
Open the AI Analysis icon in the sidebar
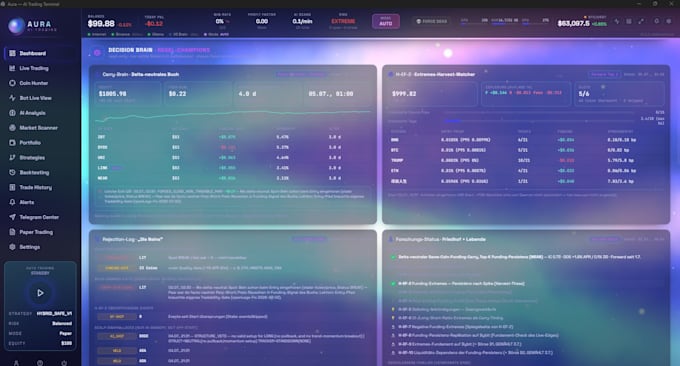[12, 113]
